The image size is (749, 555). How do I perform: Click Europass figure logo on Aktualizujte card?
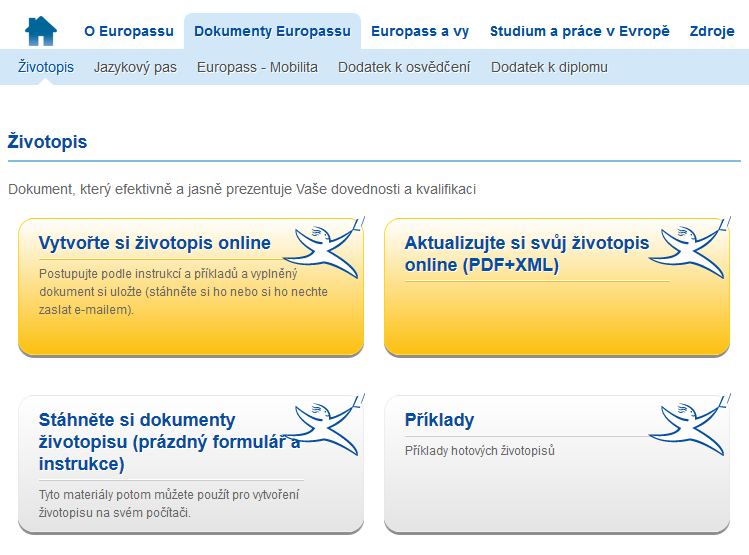click(x=691, y=248)
